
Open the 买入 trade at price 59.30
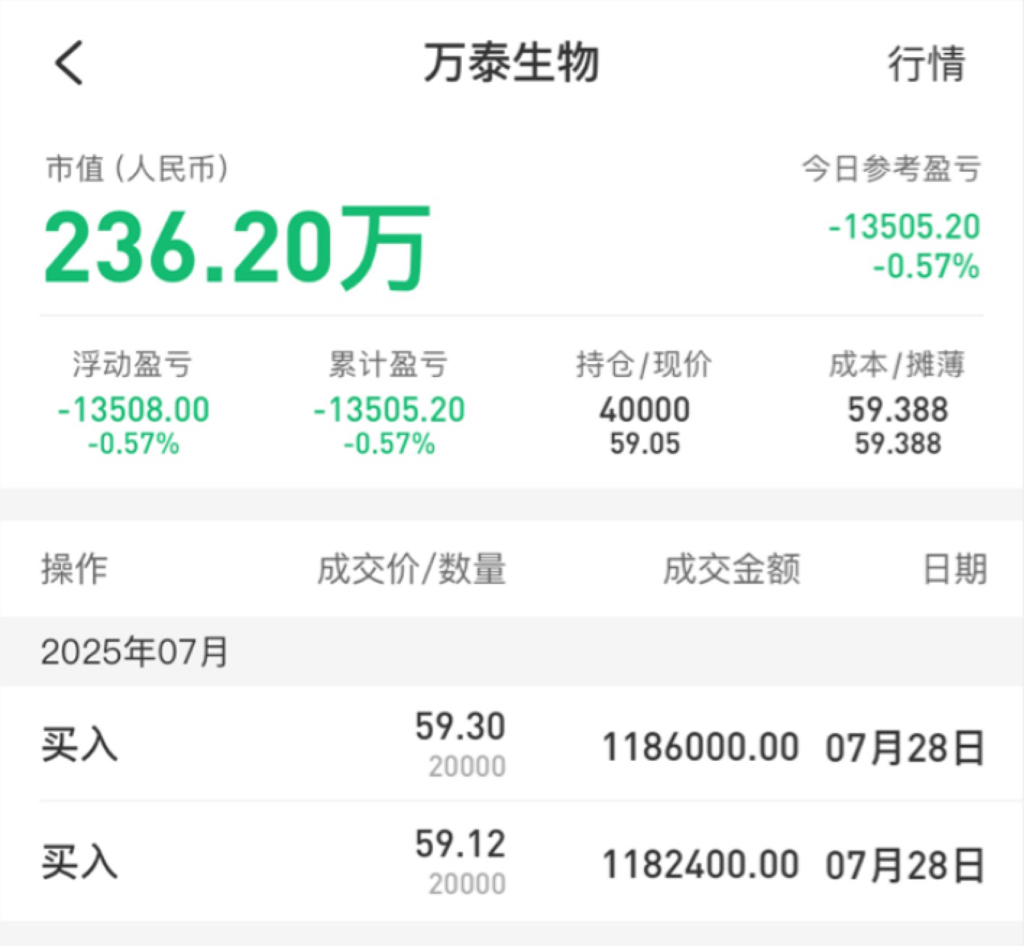pyautogui.click(x=512, y=745)
